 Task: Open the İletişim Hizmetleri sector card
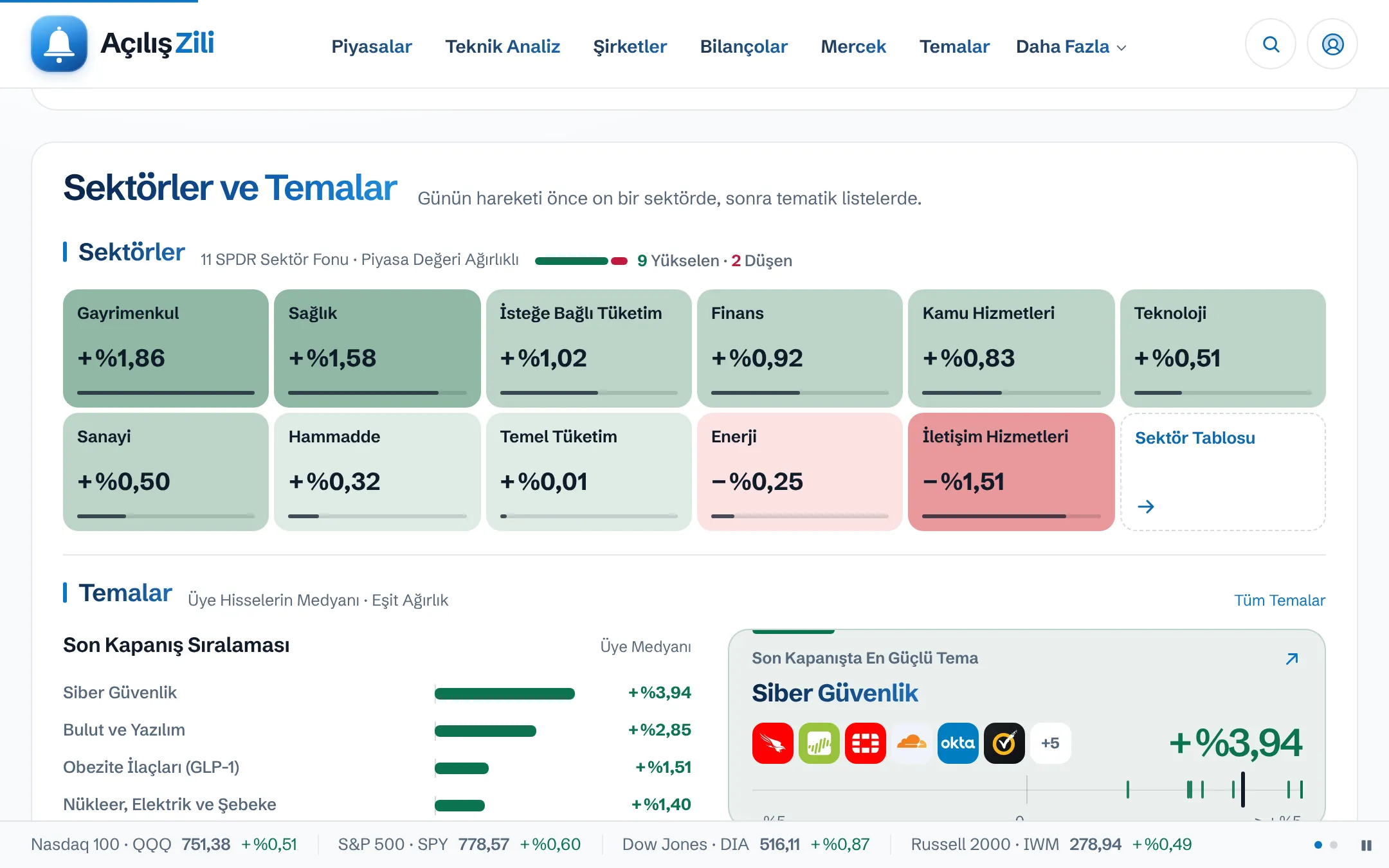tap(1012, 472)
